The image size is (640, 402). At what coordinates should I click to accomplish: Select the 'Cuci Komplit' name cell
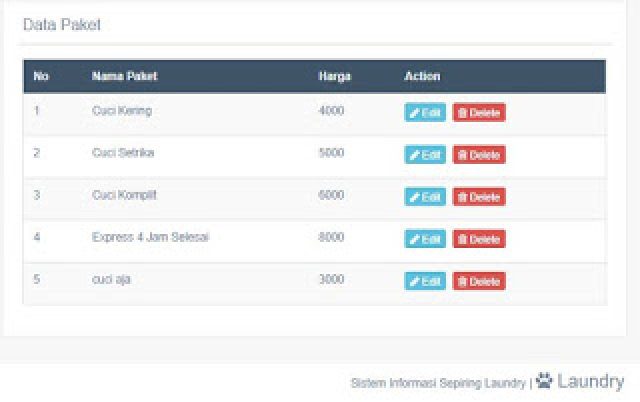pos(124,195)
